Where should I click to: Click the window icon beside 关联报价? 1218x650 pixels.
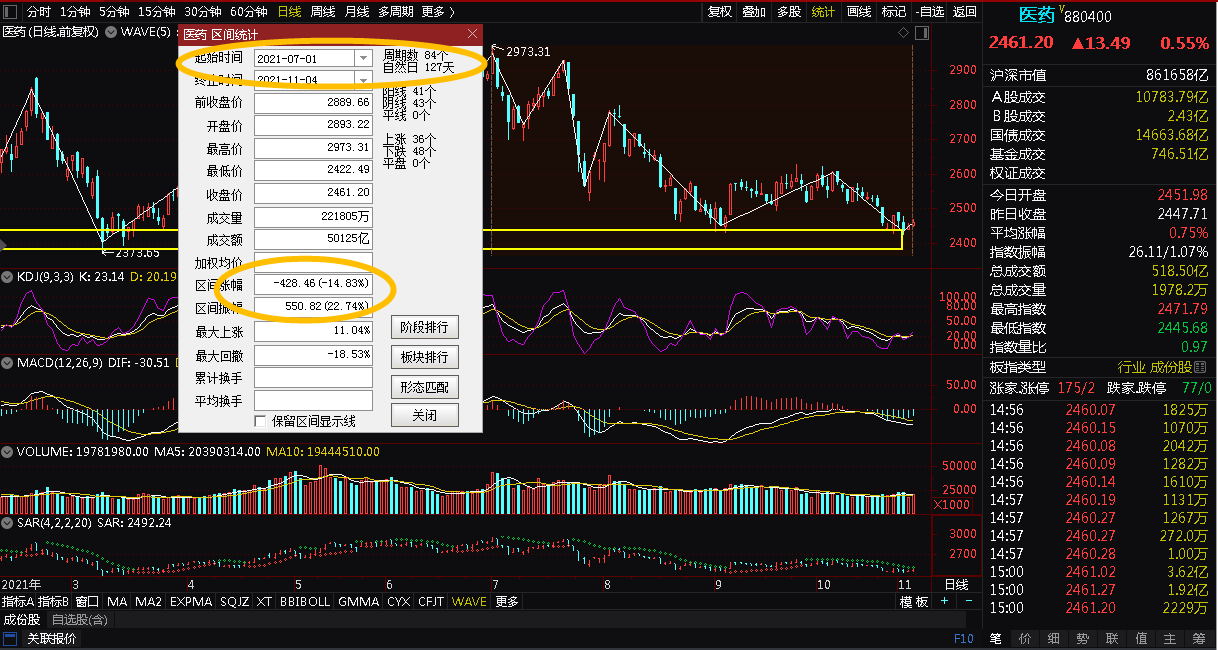[x=12, y=639]
